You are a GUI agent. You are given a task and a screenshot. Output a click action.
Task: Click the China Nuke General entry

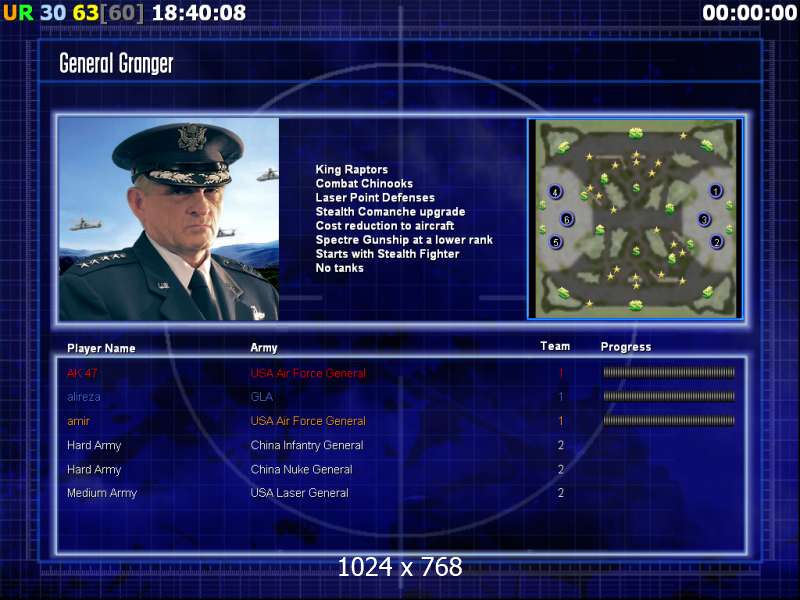302,469
